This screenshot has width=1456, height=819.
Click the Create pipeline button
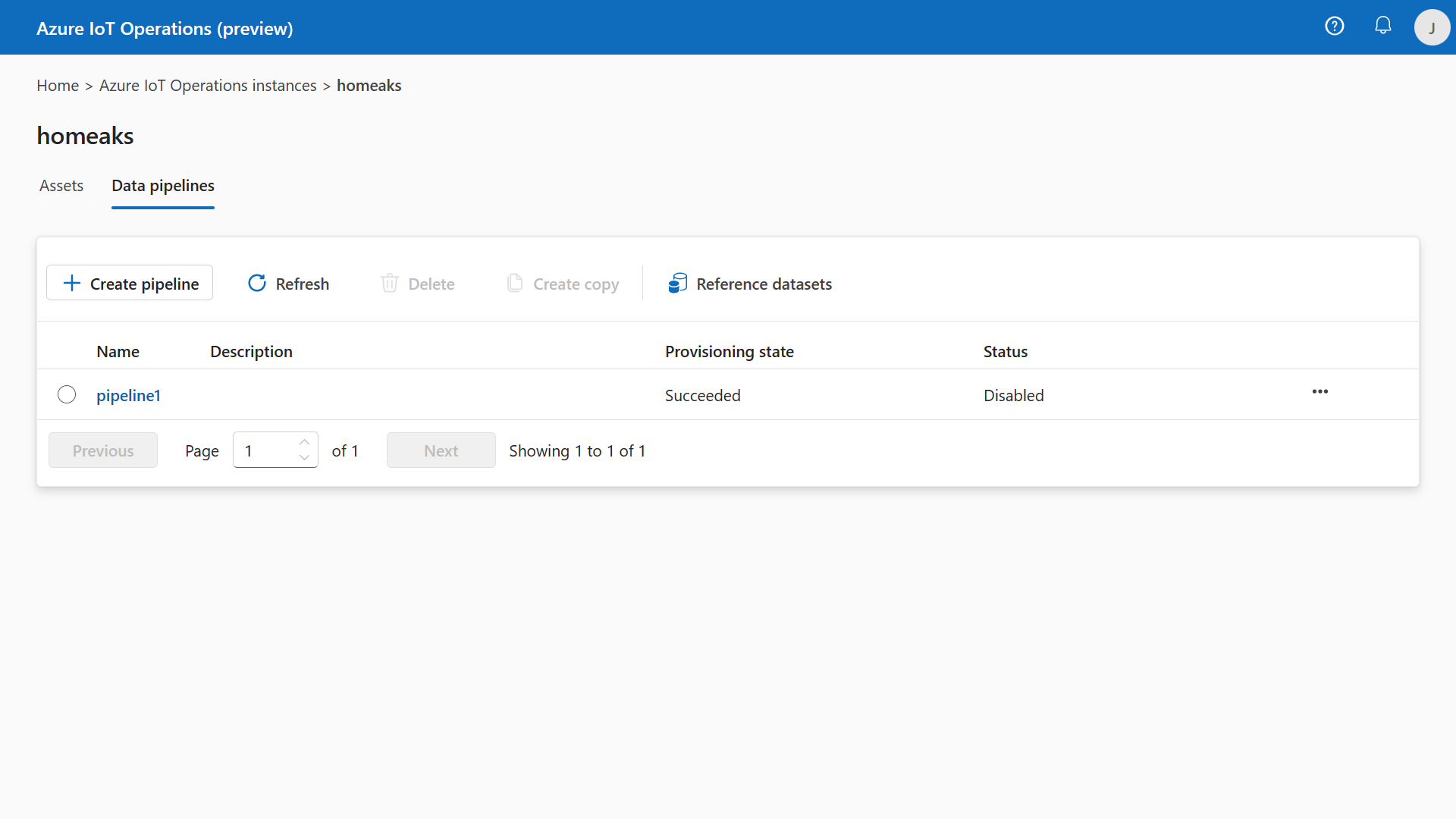pos(130,283)
